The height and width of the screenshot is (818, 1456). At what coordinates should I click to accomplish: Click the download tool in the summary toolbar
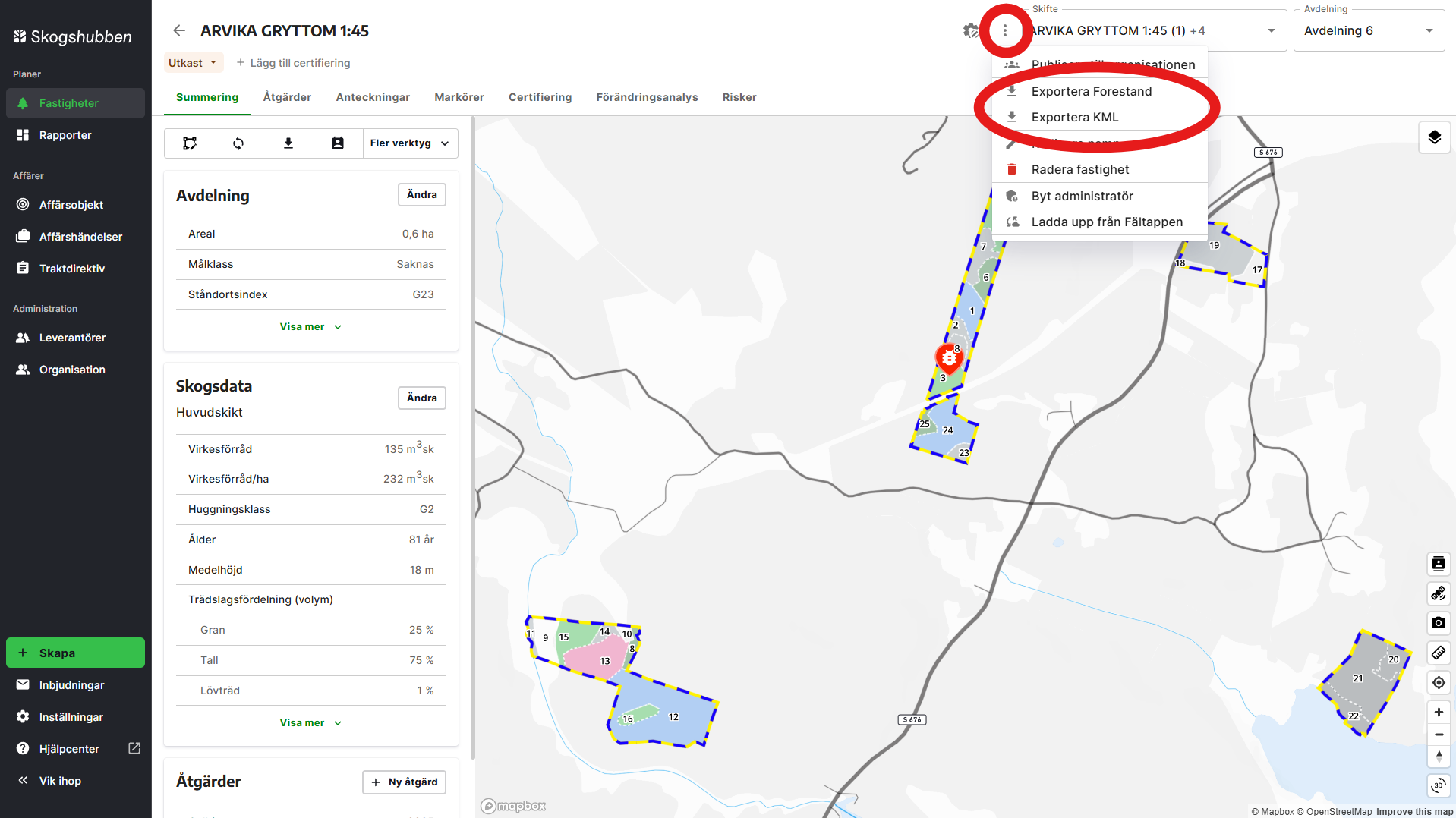tap(288, 143)
